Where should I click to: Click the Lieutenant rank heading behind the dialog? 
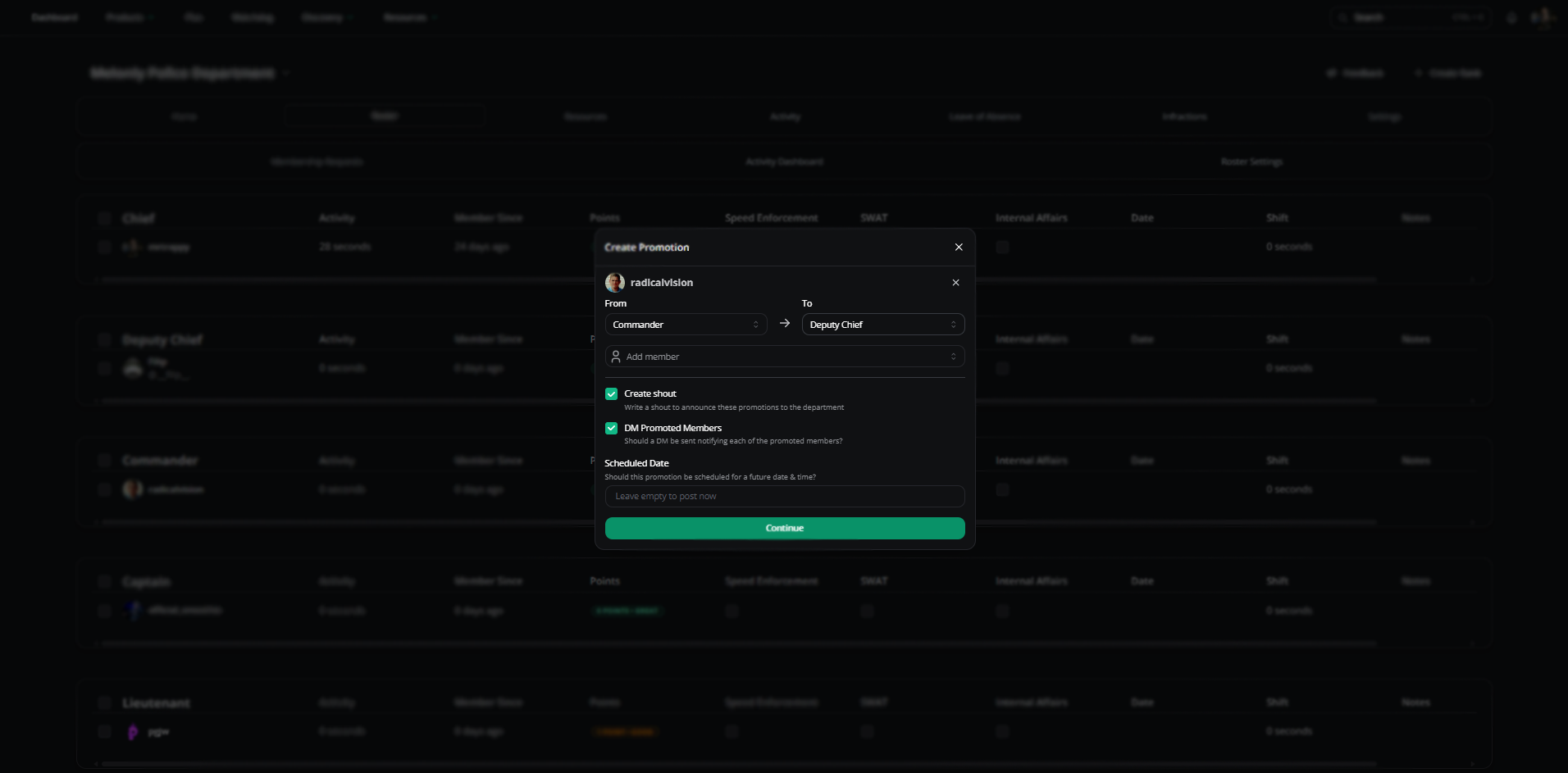tap(156, 703)
